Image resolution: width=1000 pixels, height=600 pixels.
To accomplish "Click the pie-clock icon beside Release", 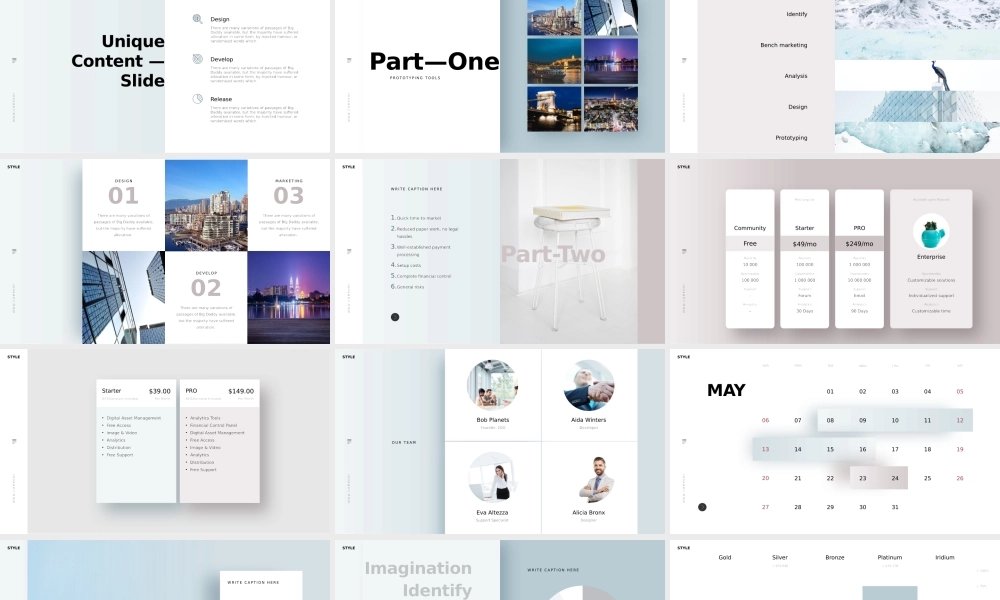I will (x=198, y=99).
